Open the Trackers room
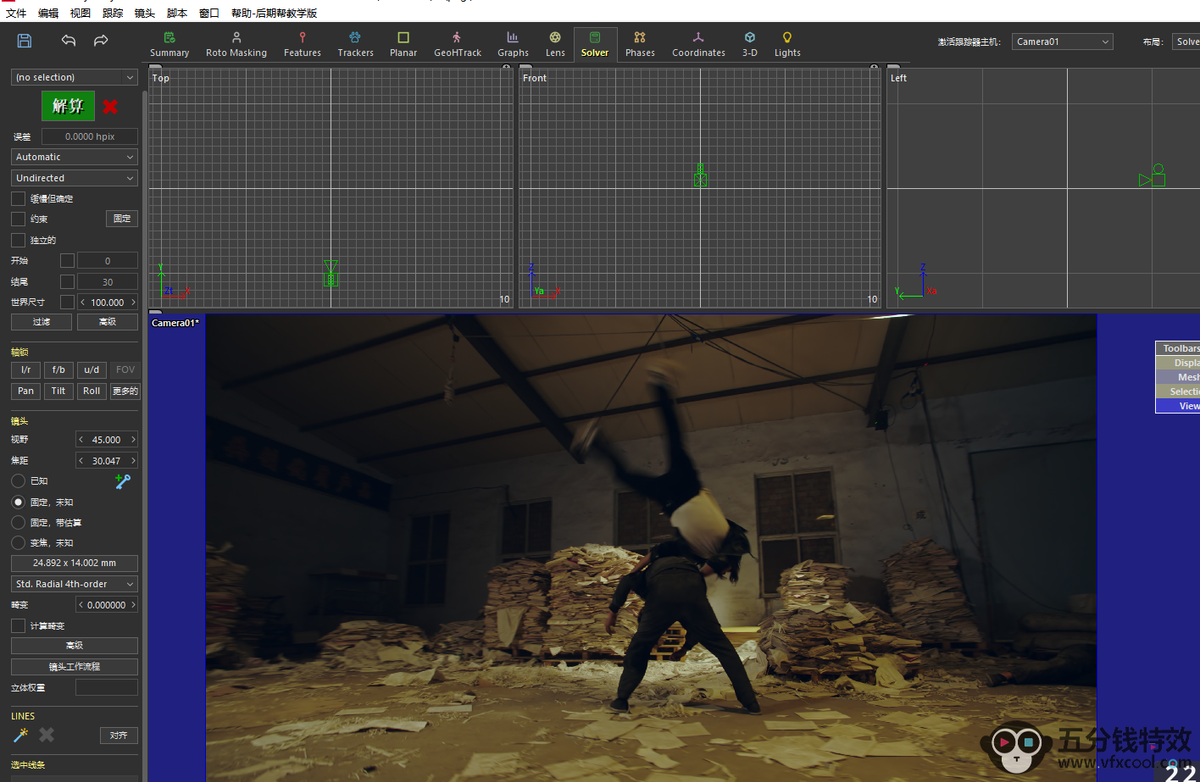The width and height of the screenshot is (1200, 782). click(355, 44)
